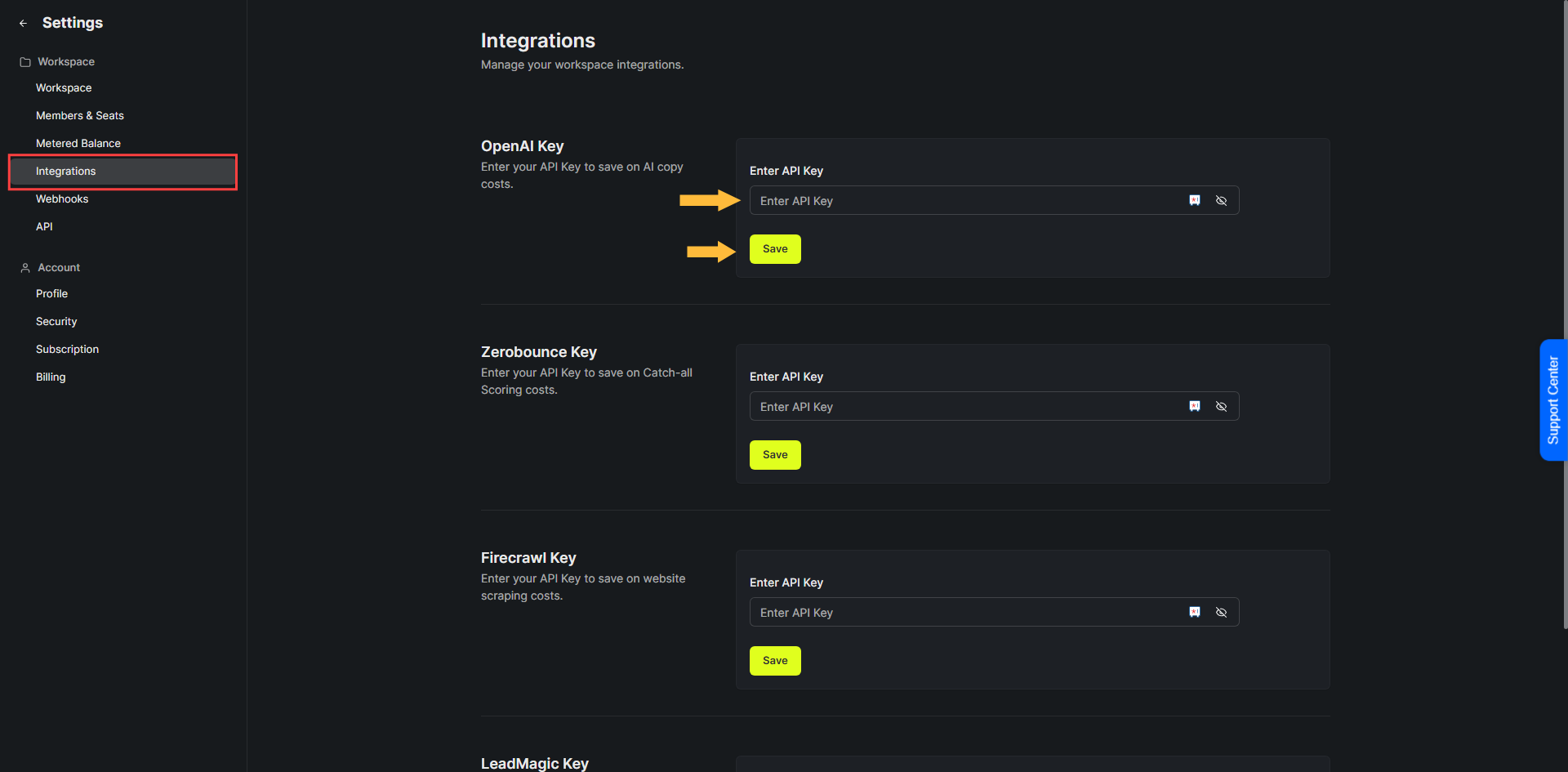Click password manager icon in OpenAI key field
The width and height of the screenshot is (1568, 772).
point(1195,201)
